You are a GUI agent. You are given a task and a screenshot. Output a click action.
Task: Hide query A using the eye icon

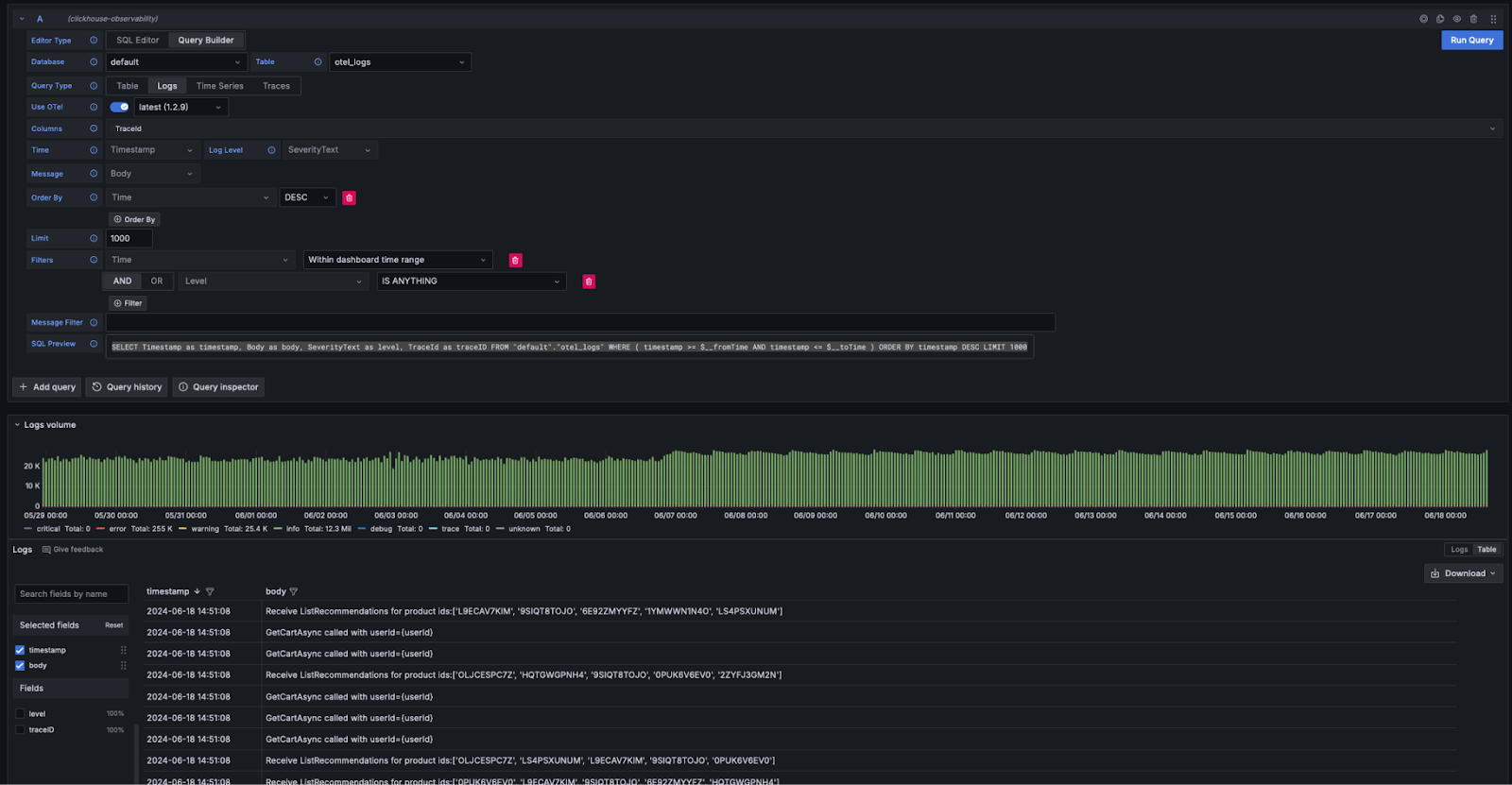1456,19
